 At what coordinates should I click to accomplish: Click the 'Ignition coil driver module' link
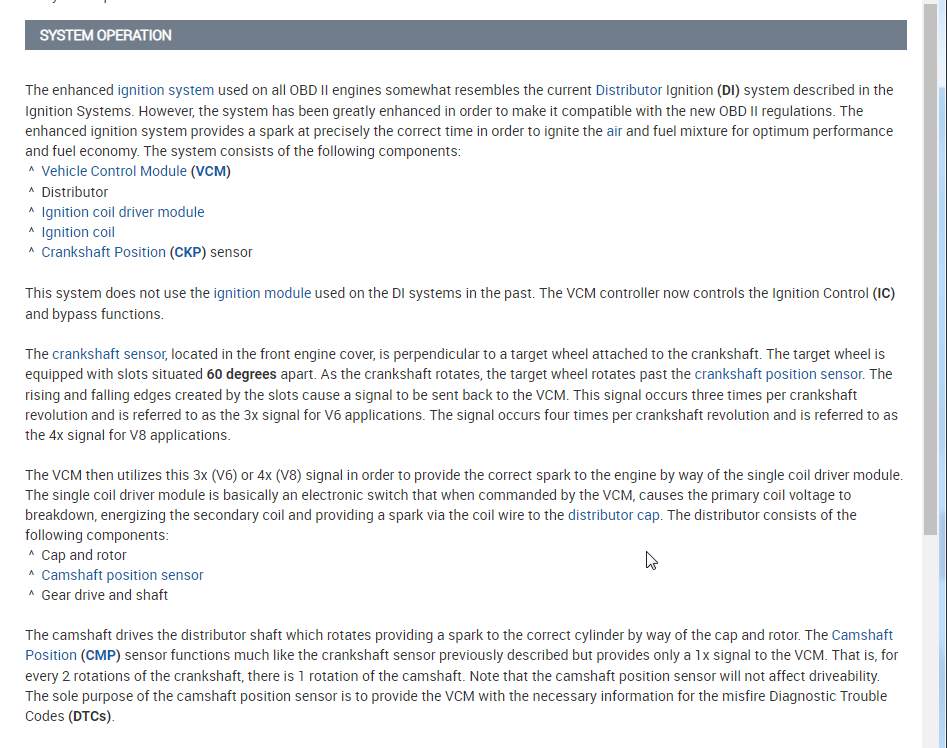pos(122,212)
